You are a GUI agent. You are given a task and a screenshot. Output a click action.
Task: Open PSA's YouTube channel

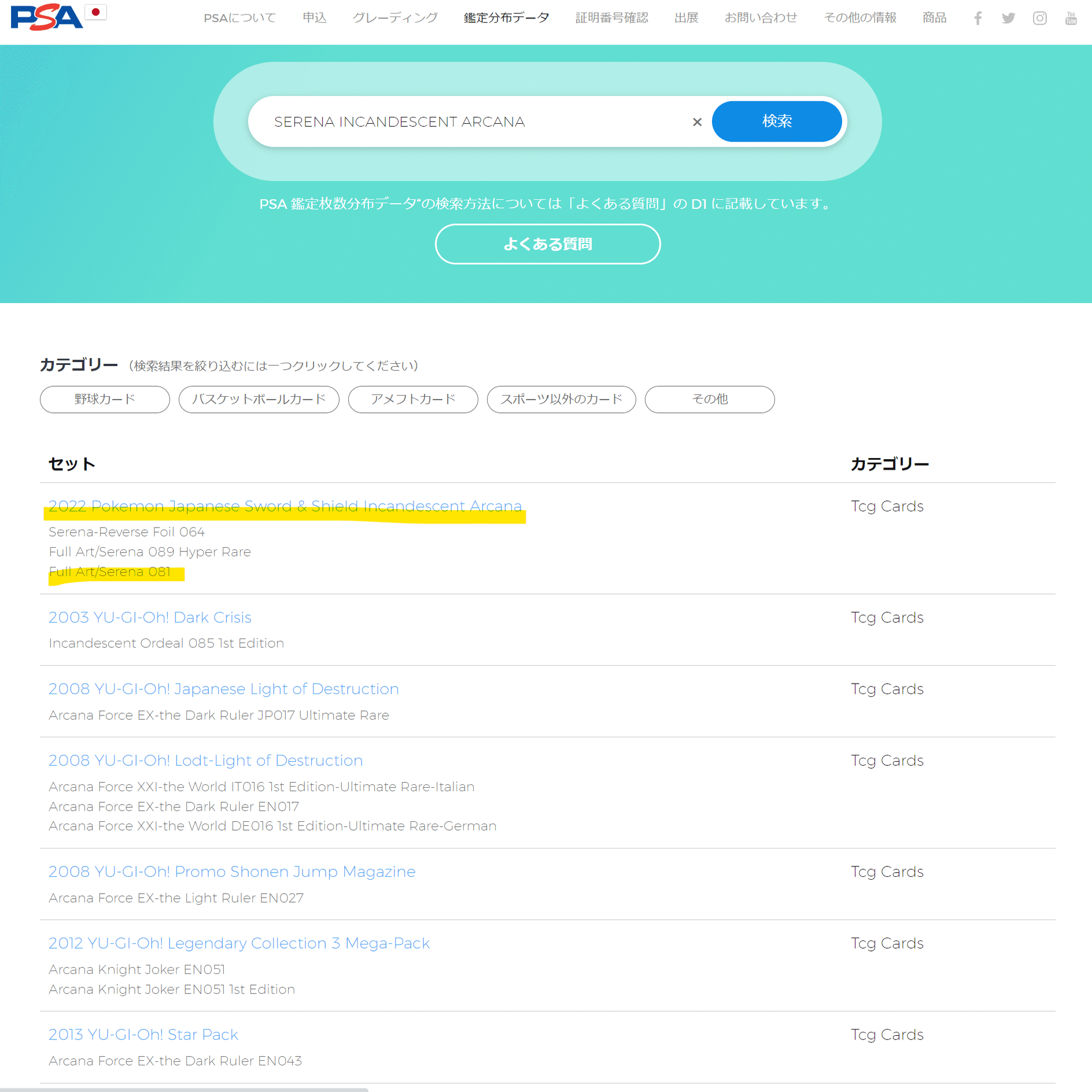point(1071,18)
